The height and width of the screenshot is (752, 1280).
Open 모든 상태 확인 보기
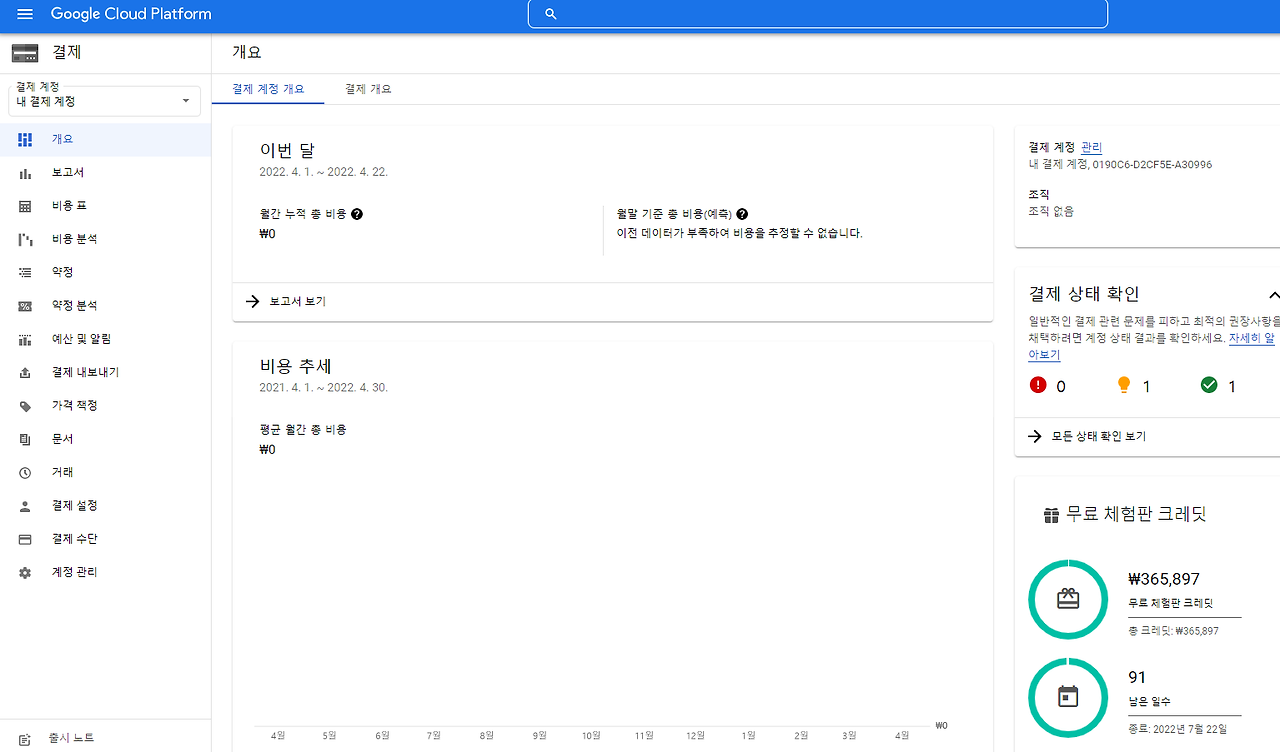(x=1098, y=436)
